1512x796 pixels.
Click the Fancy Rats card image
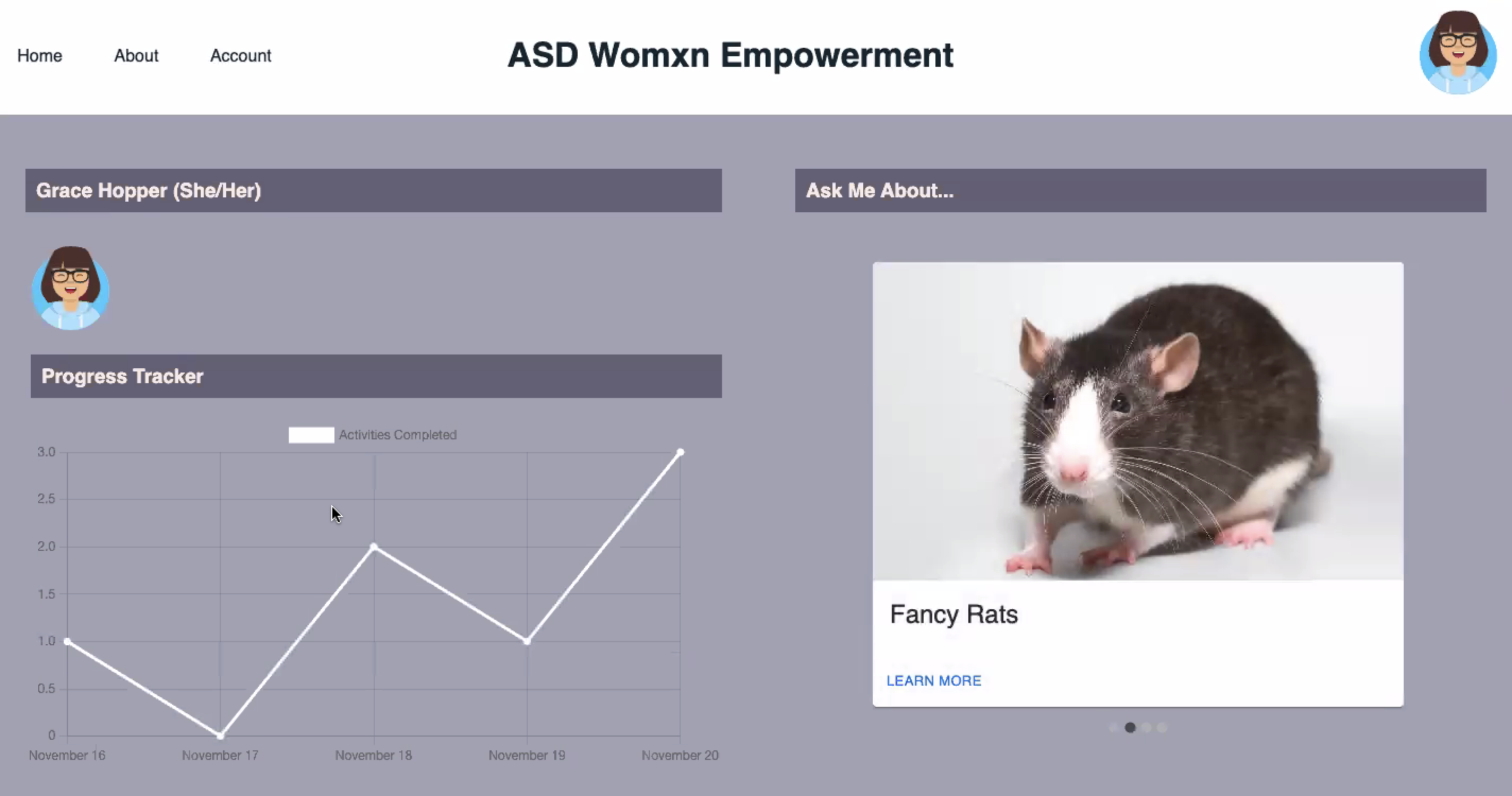tap(1138, 421)
